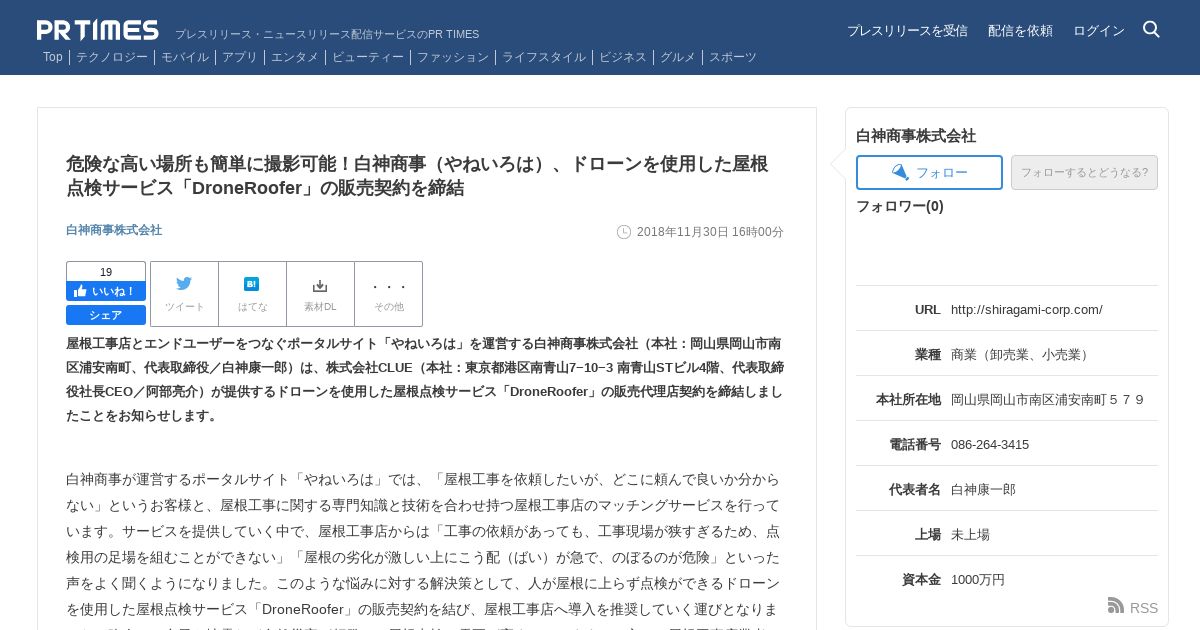This screenshot has height=630, width=1200.
Task: Click the clock icon beside the date
Action: 624,232
